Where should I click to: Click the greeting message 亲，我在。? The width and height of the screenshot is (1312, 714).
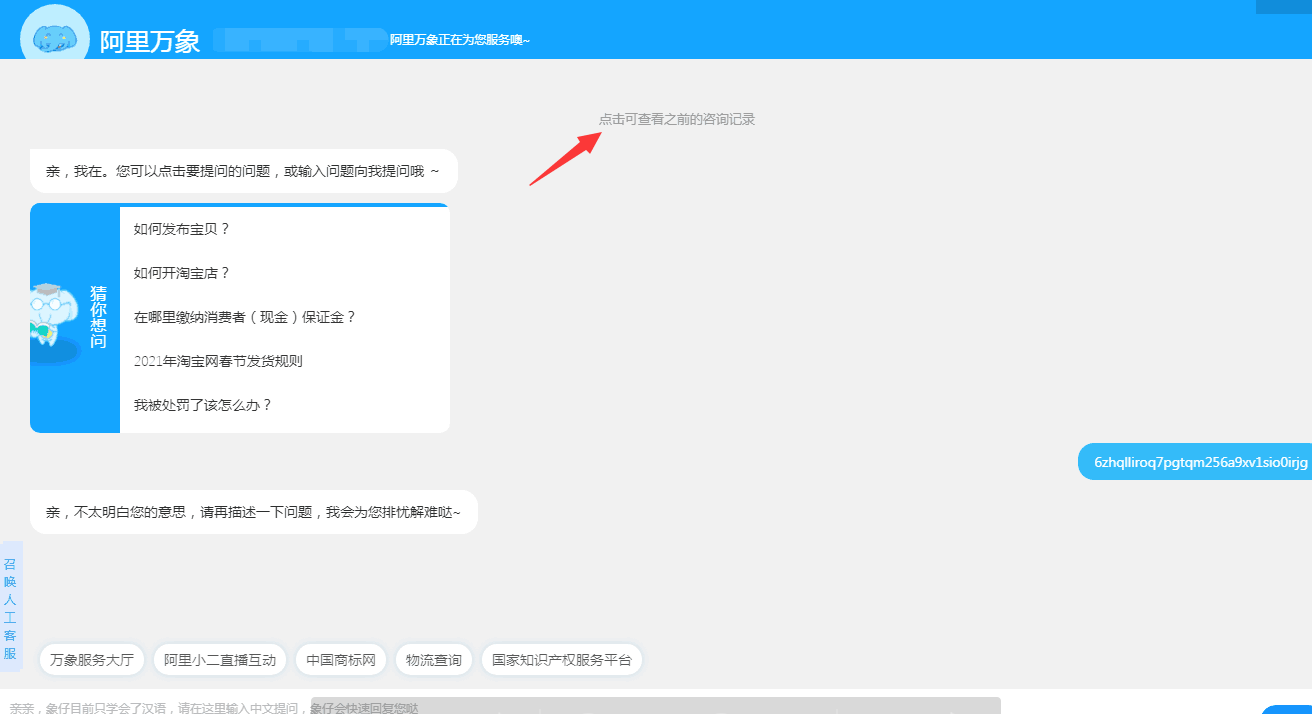click(244, 171)
